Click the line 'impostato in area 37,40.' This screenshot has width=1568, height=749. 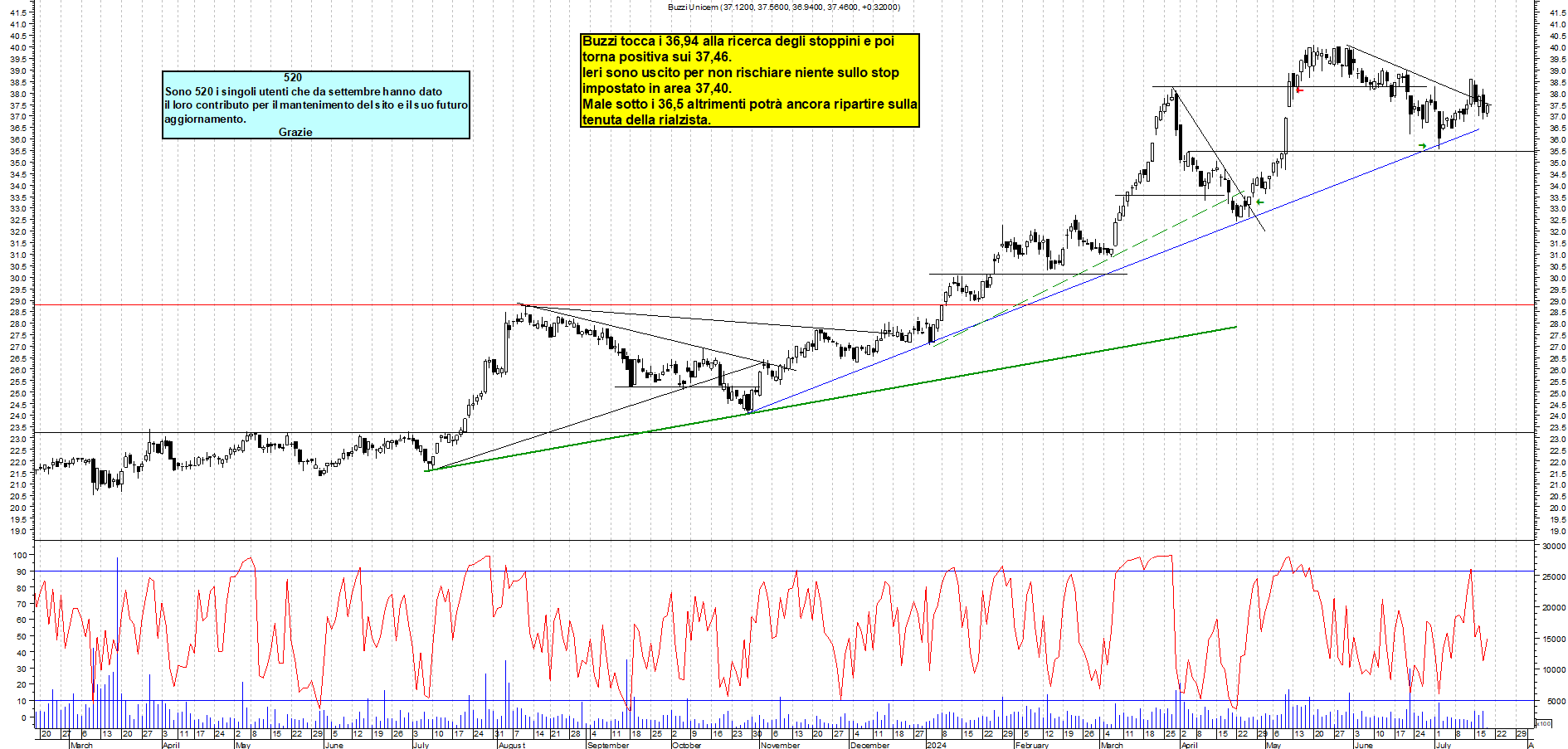click(657, 88)
